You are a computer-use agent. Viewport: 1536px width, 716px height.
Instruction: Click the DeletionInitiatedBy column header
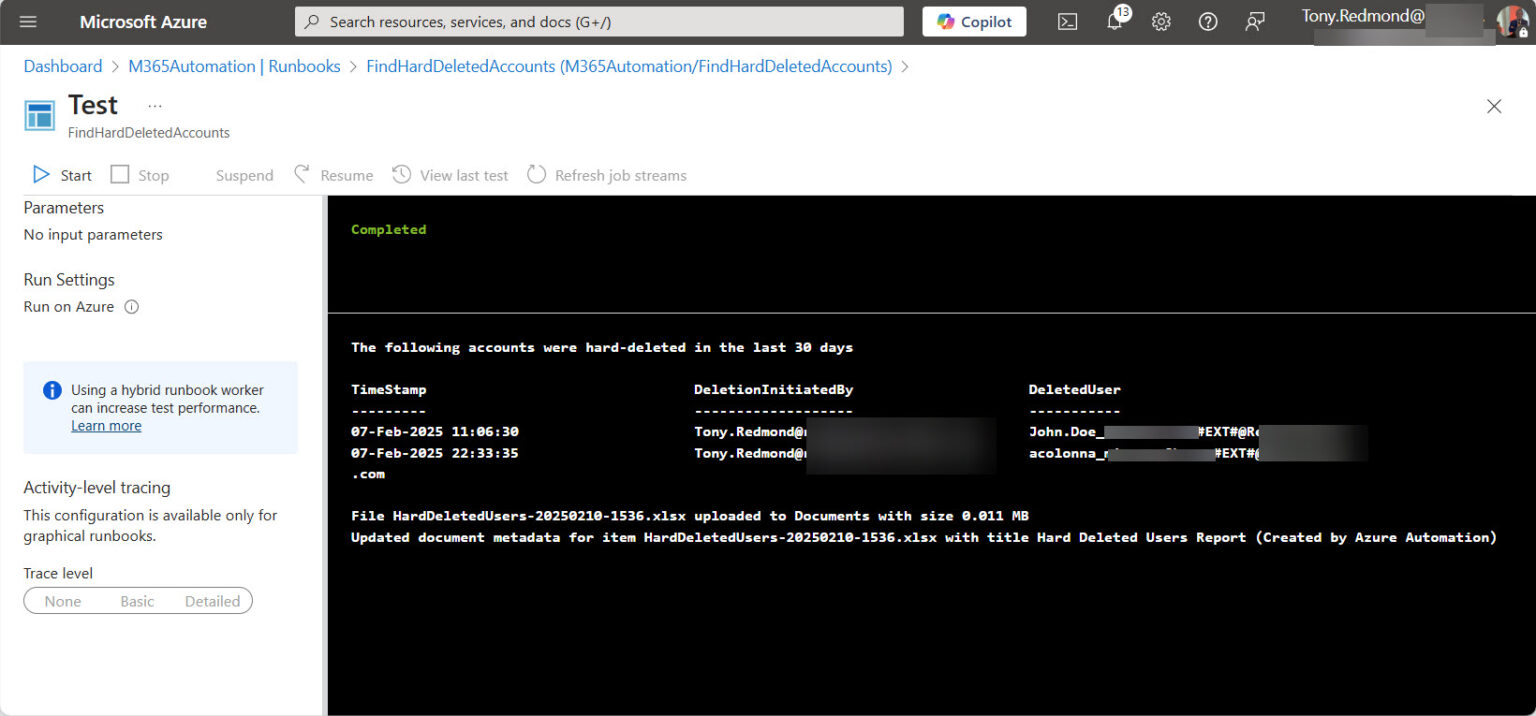[x=773, y=389]
